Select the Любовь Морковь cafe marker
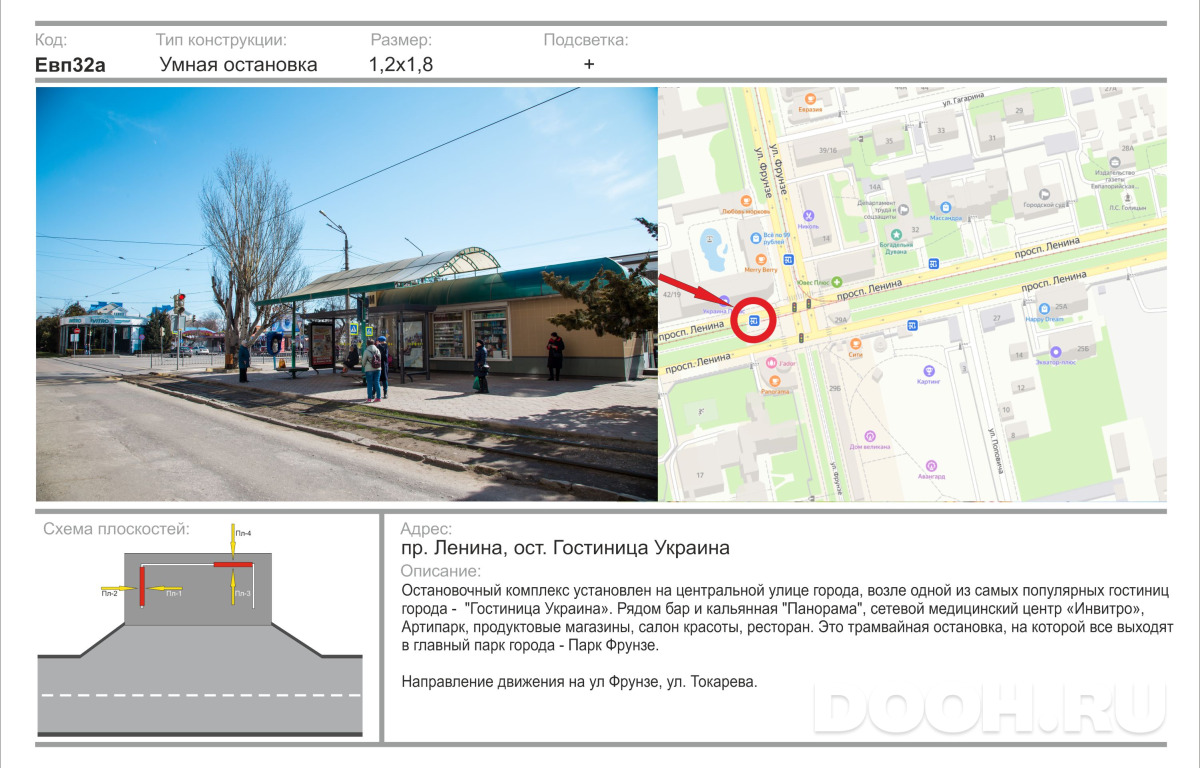Screen dimensions: 1200x768 point(745,201)
